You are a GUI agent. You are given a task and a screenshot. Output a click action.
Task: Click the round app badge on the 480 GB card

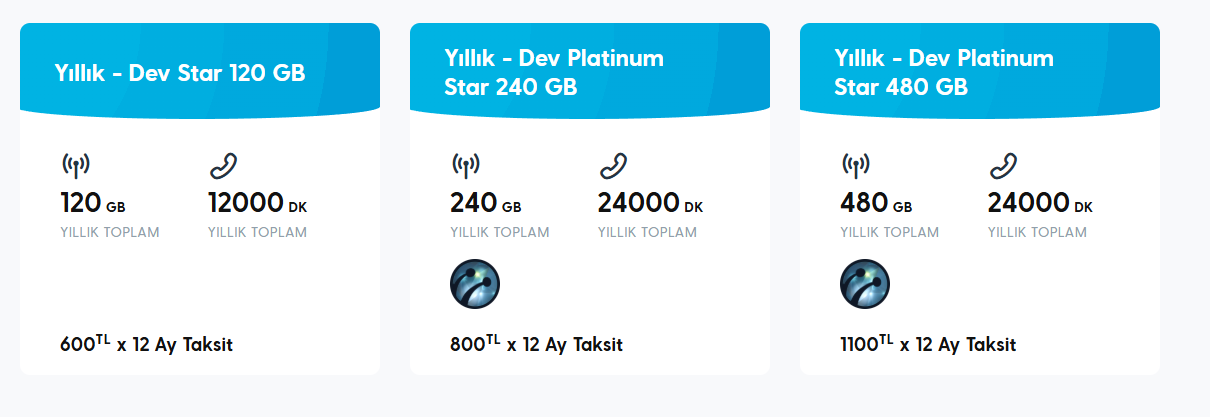(865, 284)
